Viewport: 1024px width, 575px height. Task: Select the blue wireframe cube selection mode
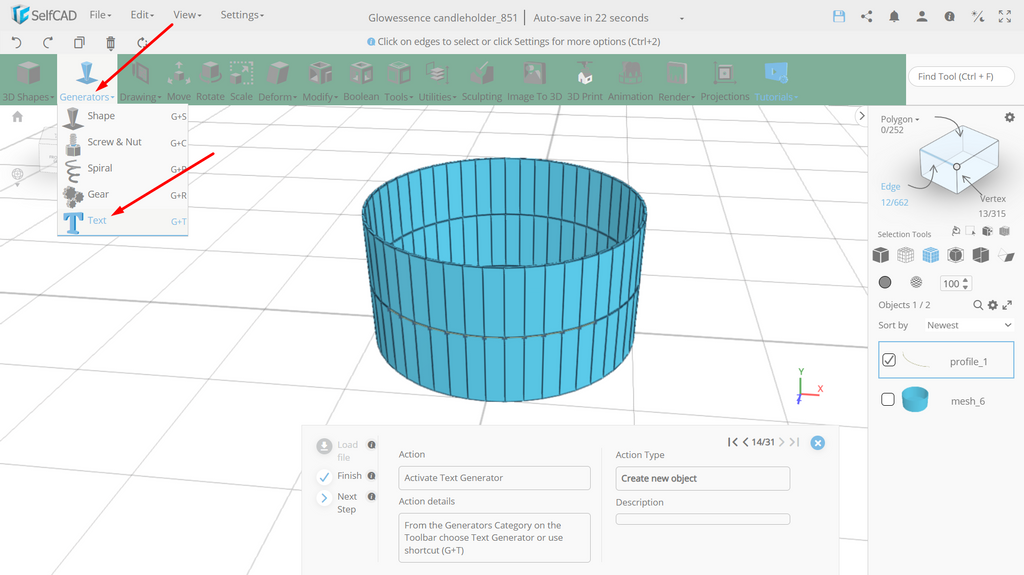[931, 255]
